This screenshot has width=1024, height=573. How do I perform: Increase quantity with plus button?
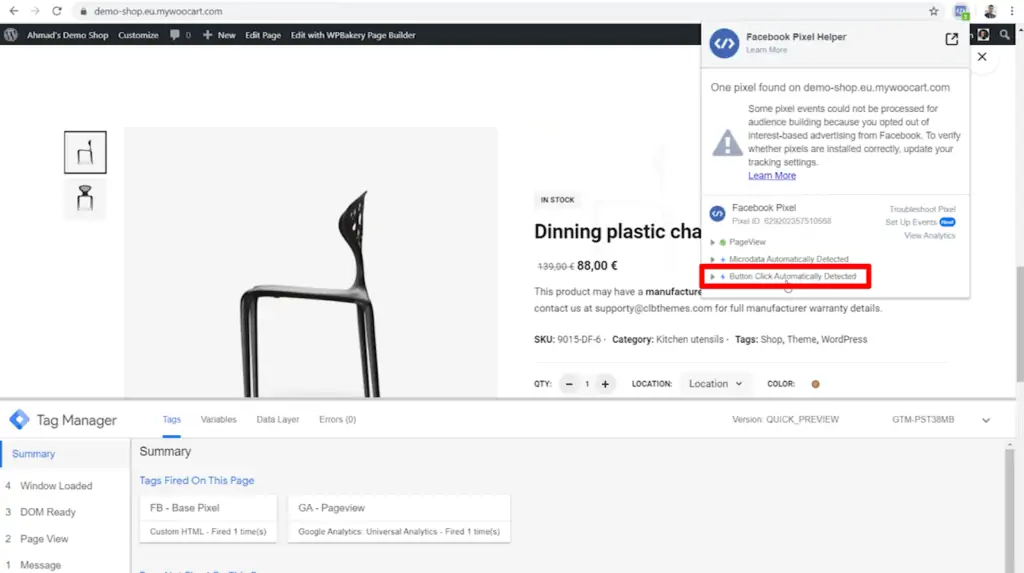click(x=605, y=384)
